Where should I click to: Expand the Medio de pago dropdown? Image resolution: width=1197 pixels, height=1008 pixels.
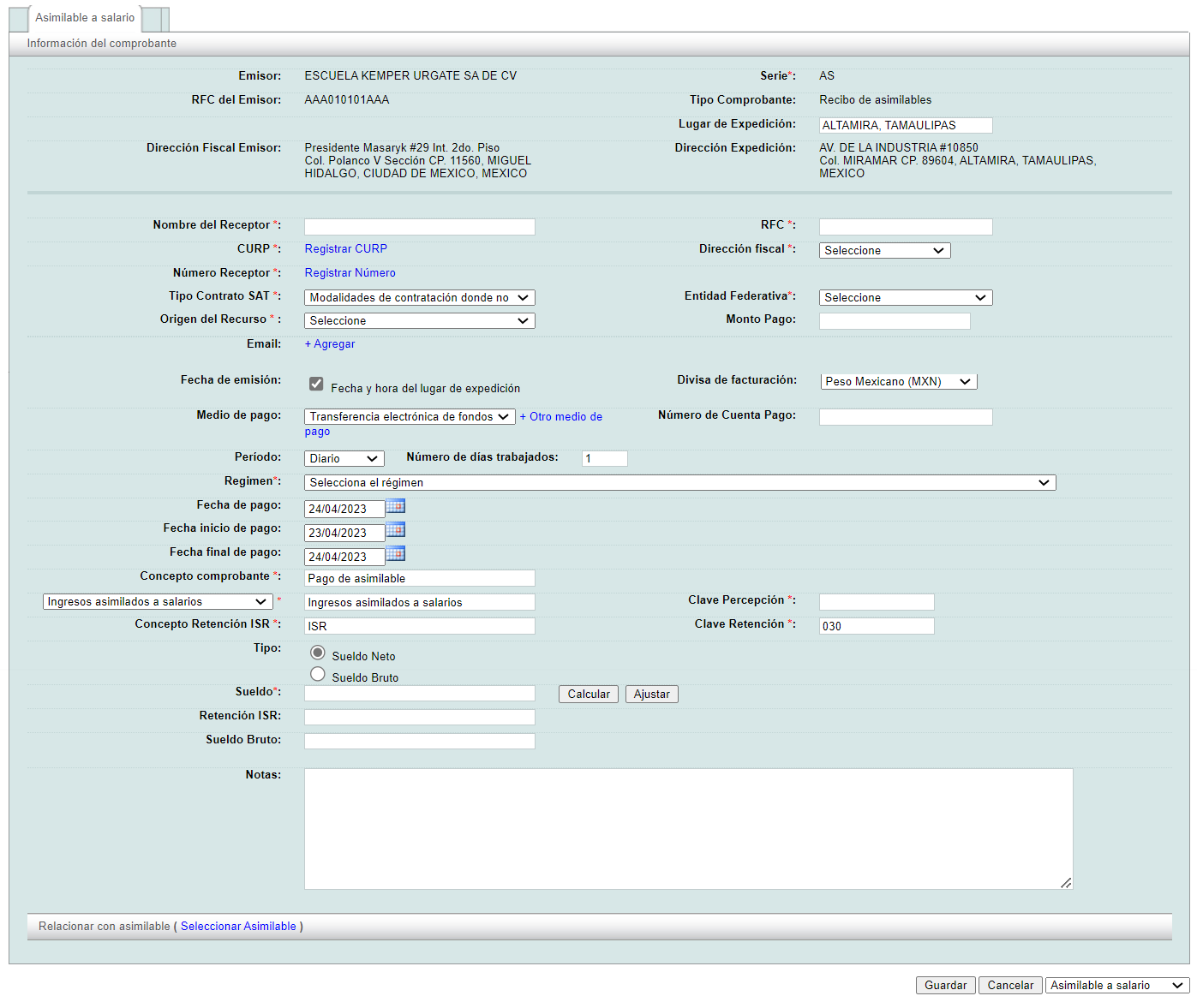pyautogui.click(x=410, y=417)
